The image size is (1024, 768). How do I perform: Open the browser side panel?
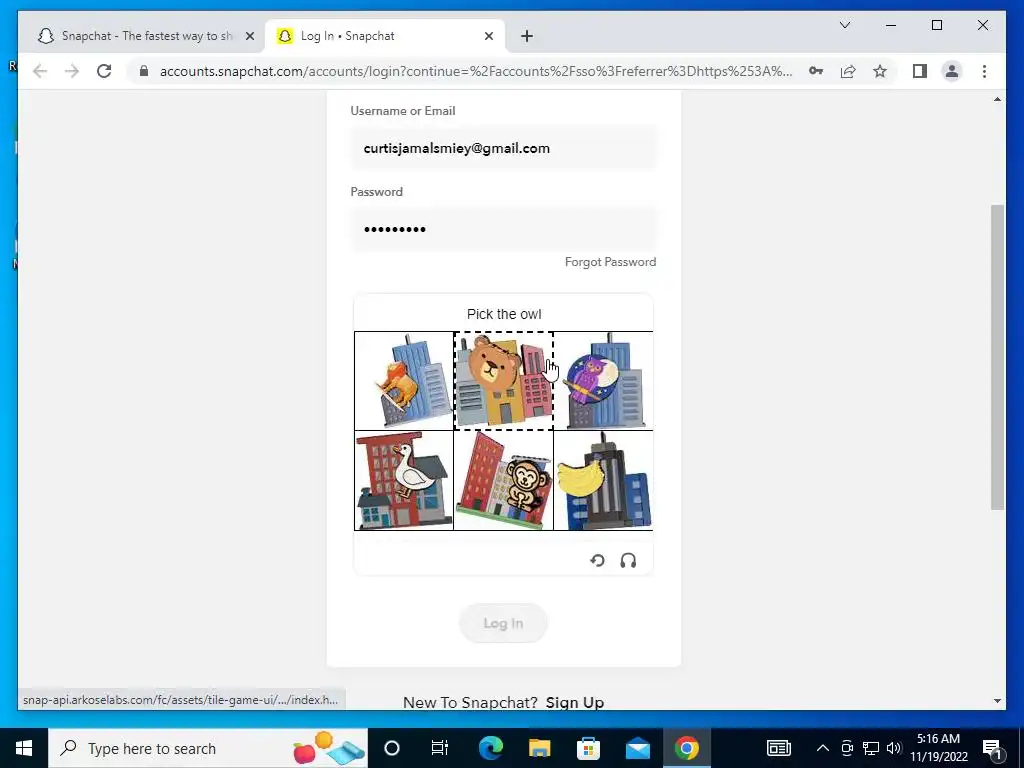(x=920, y=71)
